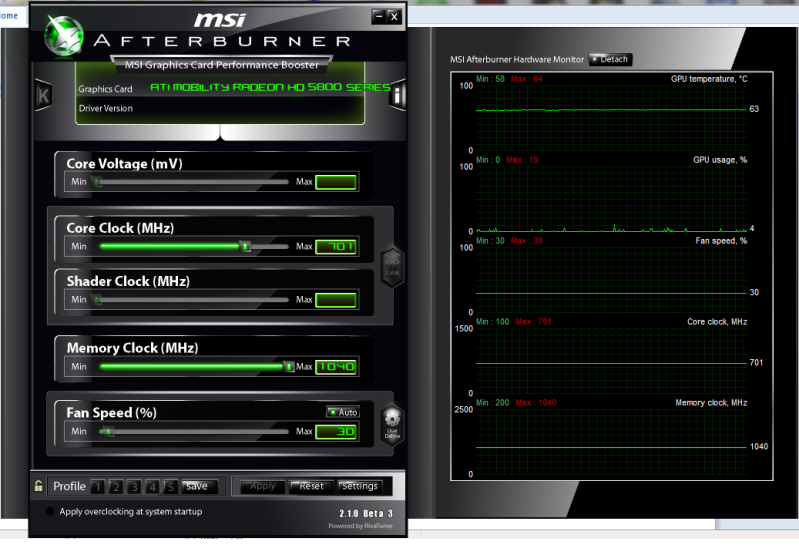Click the Memory Clock slider handle

[288, 366]
